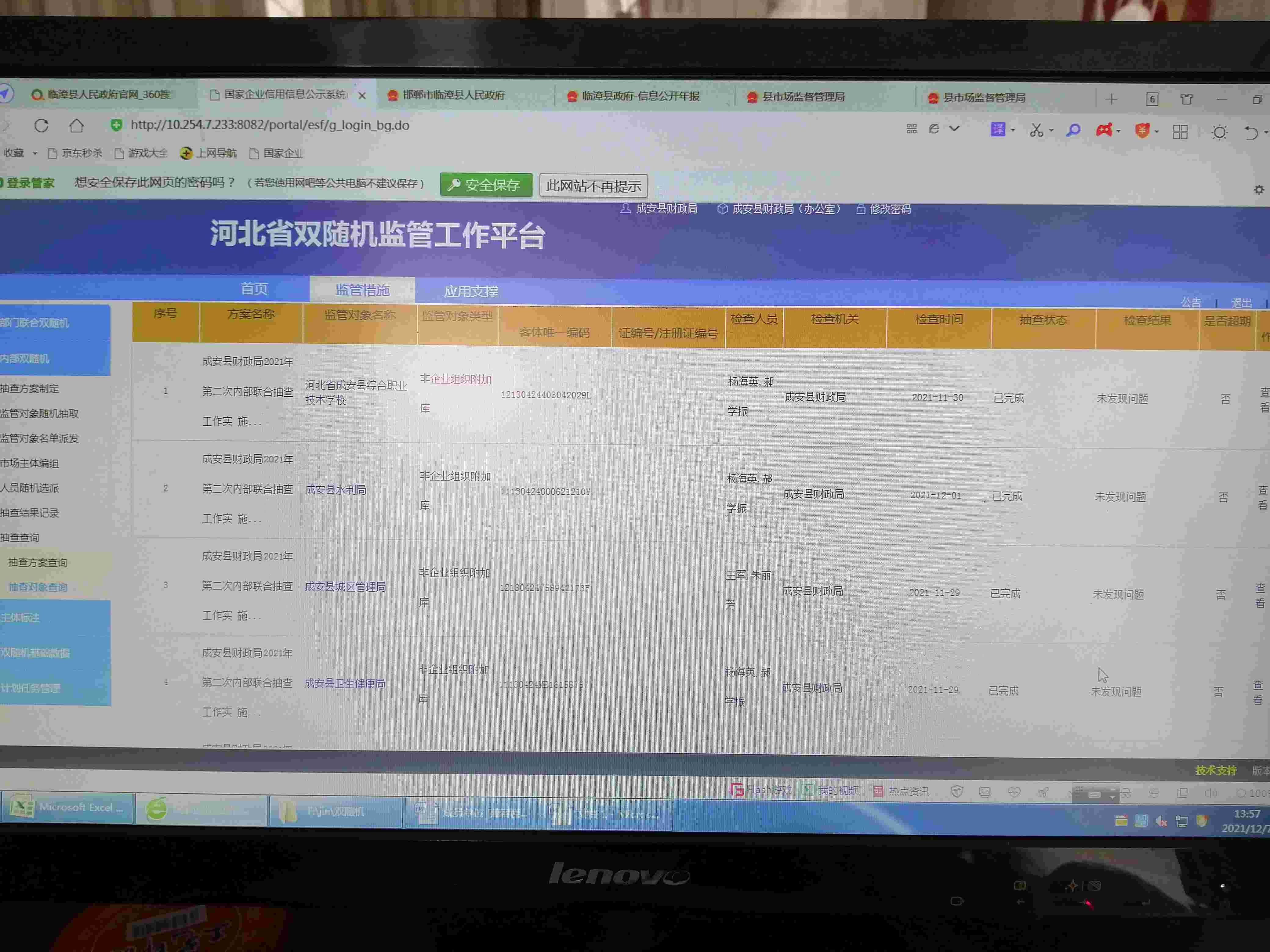The height and width of the screenshot is (952, 1270).
Task: Expand 部门联合双随机 sidebar section
Action: [x=55, y=323]
